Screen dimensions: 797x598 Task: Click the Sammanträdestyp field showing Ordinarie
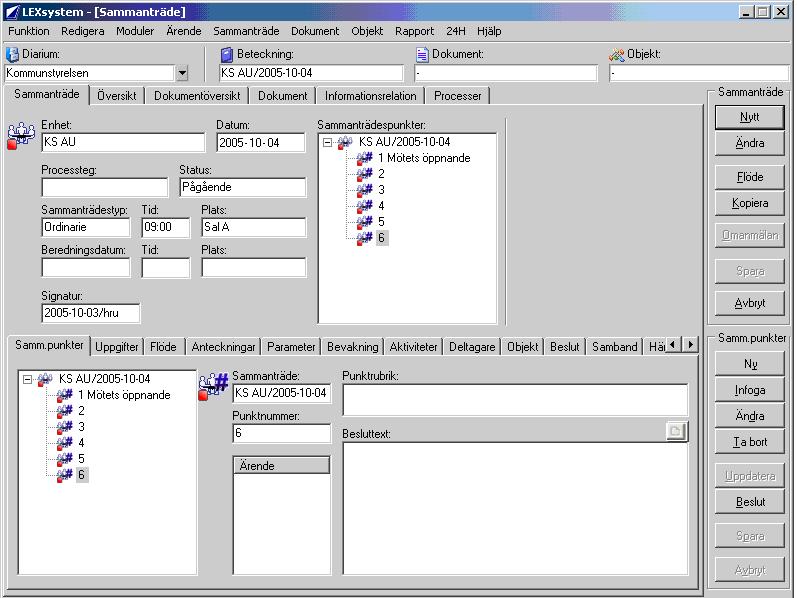click(x=85, y=227)
